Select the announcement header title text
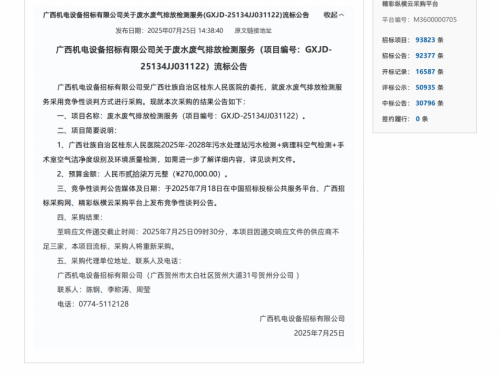 click(x=176, y=15)
